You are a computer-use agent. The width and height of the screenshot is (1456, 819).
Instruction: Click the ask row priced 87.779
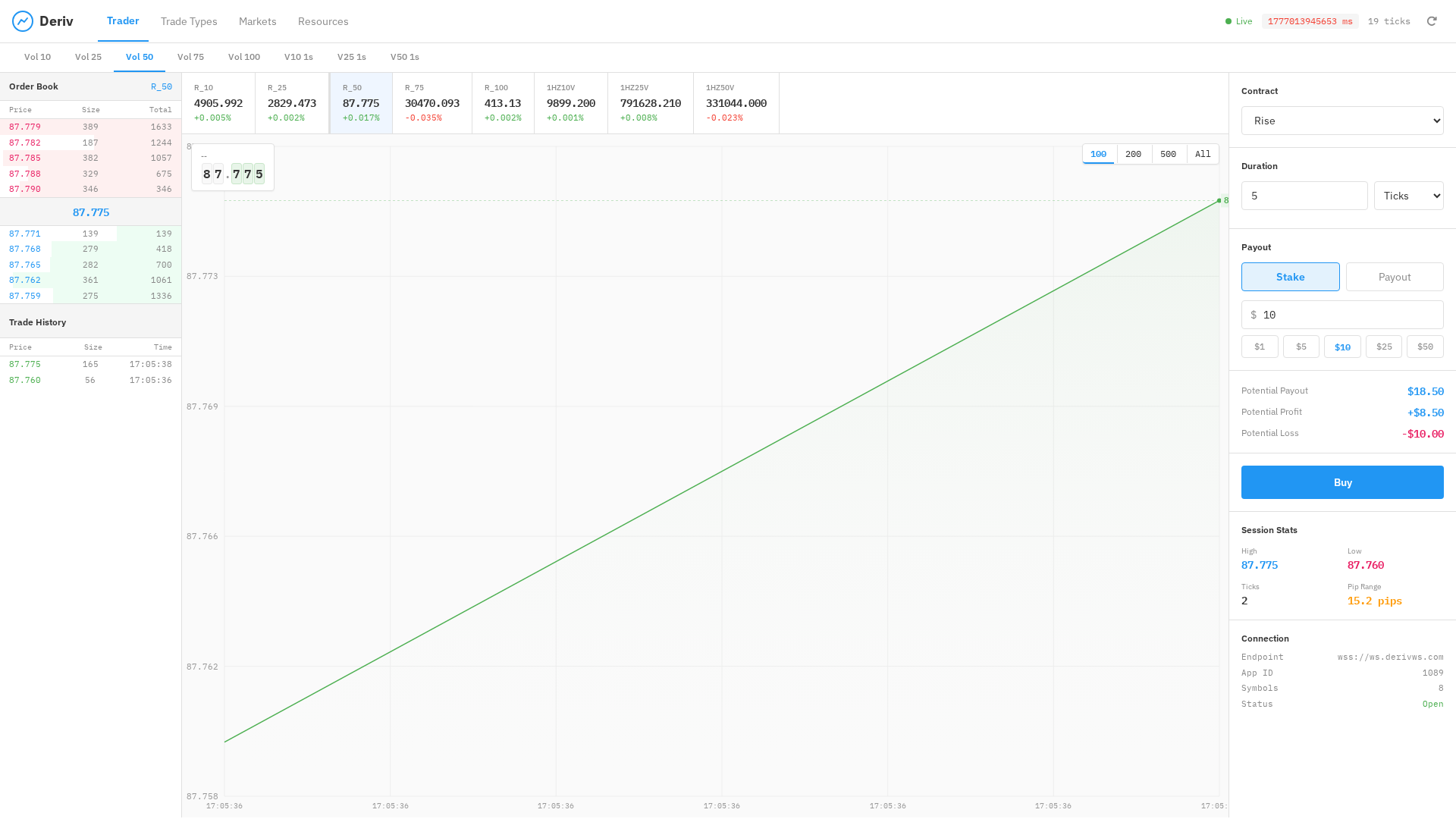click(90, 127)
